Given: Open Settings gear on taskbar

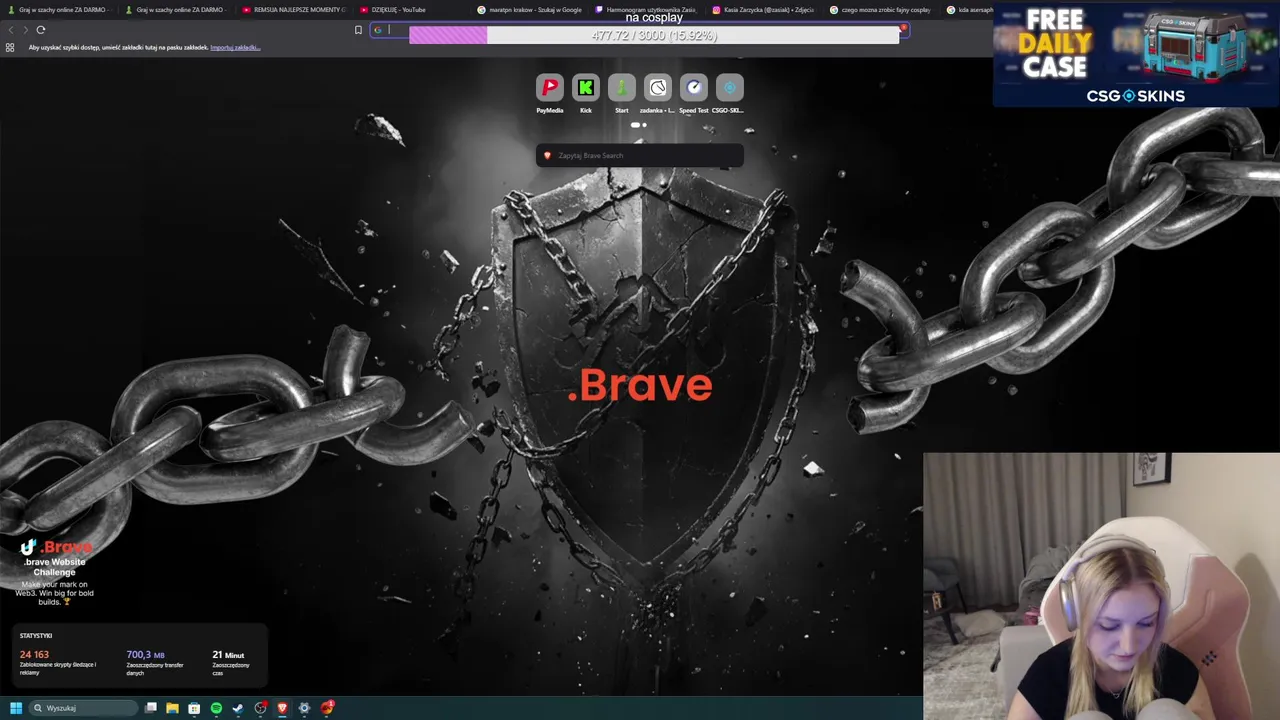Looking at the screenshot, I should 304,708.
